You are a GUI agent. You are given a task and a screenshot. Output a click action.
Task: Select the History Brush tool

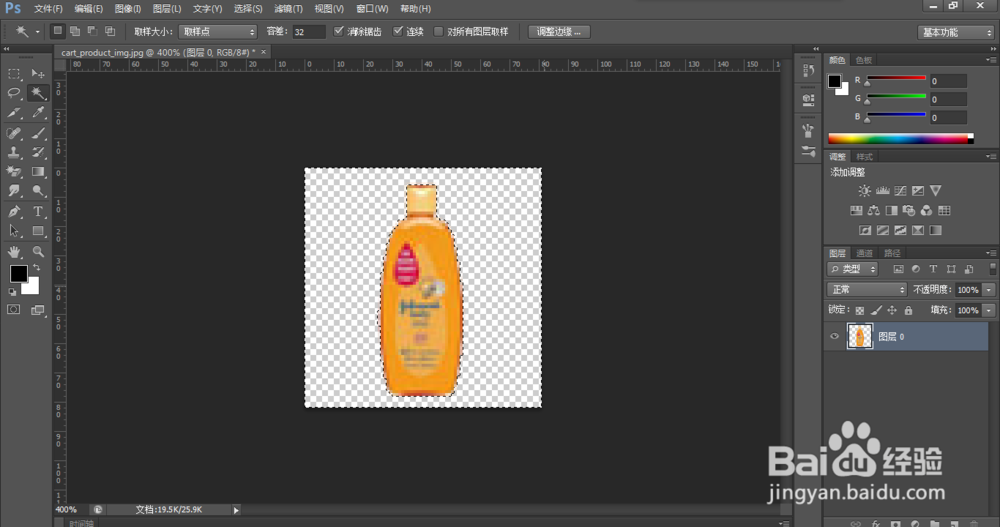pos(38,152)
